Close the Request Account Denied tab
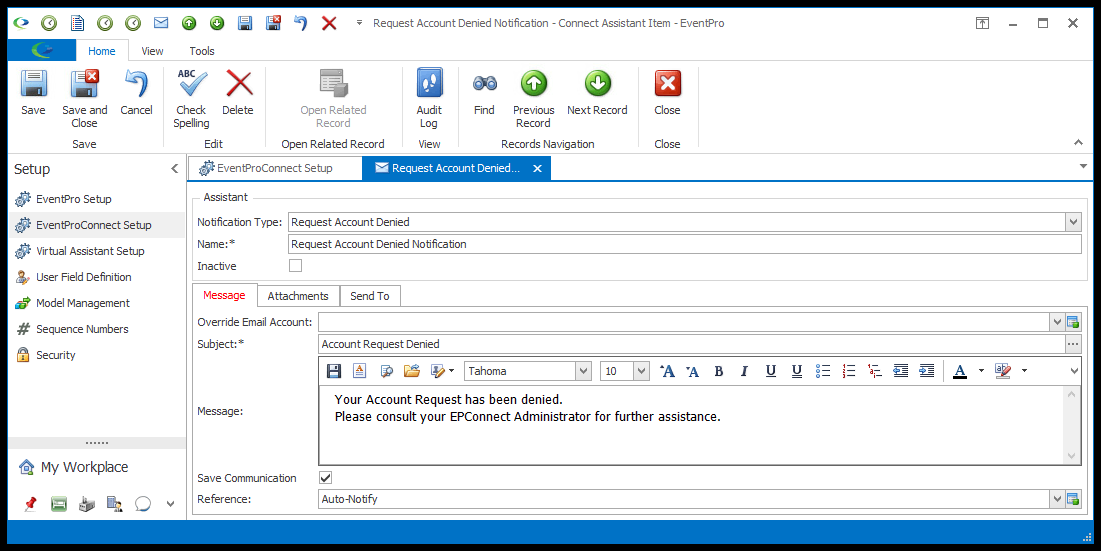The image size is (1101, 551). tap(537, 168)
